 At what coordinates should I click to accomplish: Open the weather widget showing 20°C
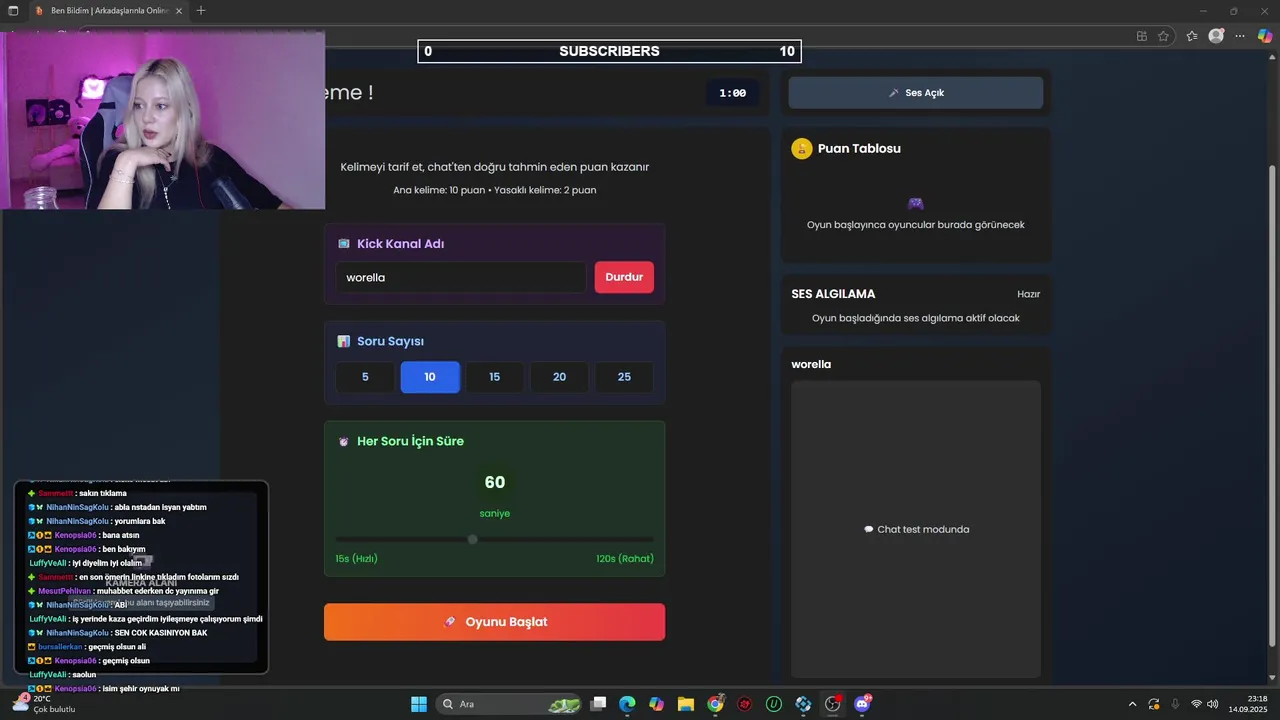pos(45,704)
